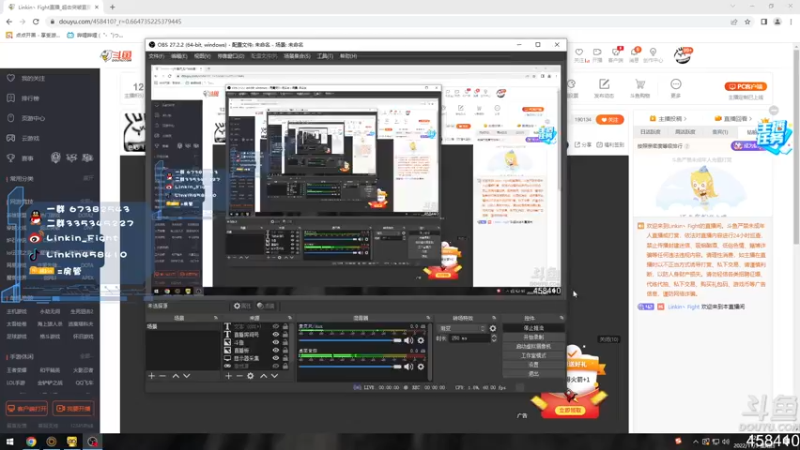The width and height of the screenshot is (800, 450).
Task: Click 启动虚拟摄像机 virtual camera button
Action: (x=534, y=346)
